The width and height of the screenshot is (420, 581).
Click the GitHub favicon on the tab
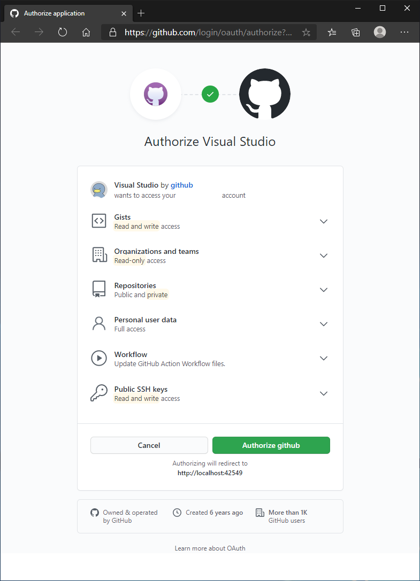point(14,14)
